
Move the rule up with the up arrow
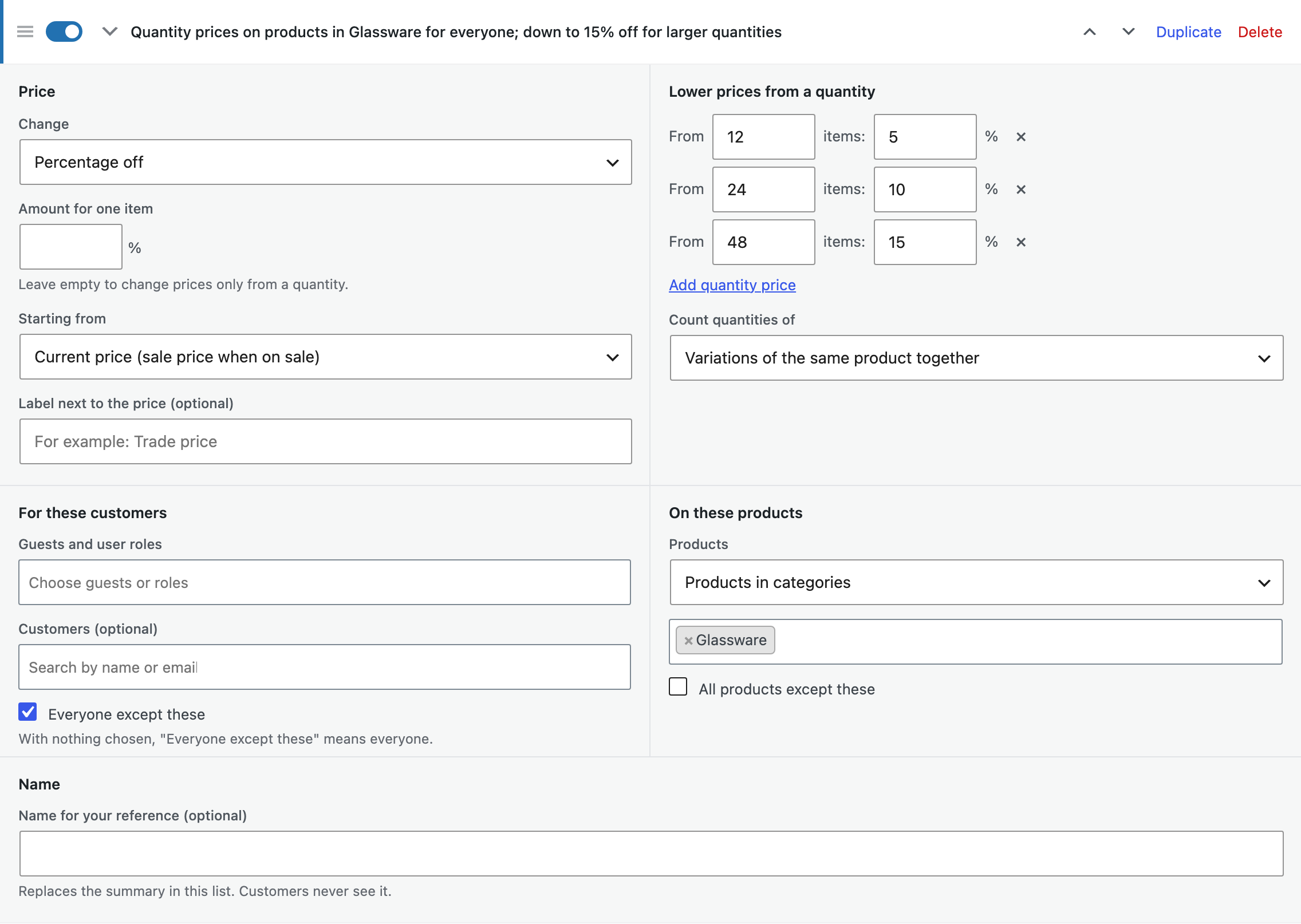pos(1090,32)
